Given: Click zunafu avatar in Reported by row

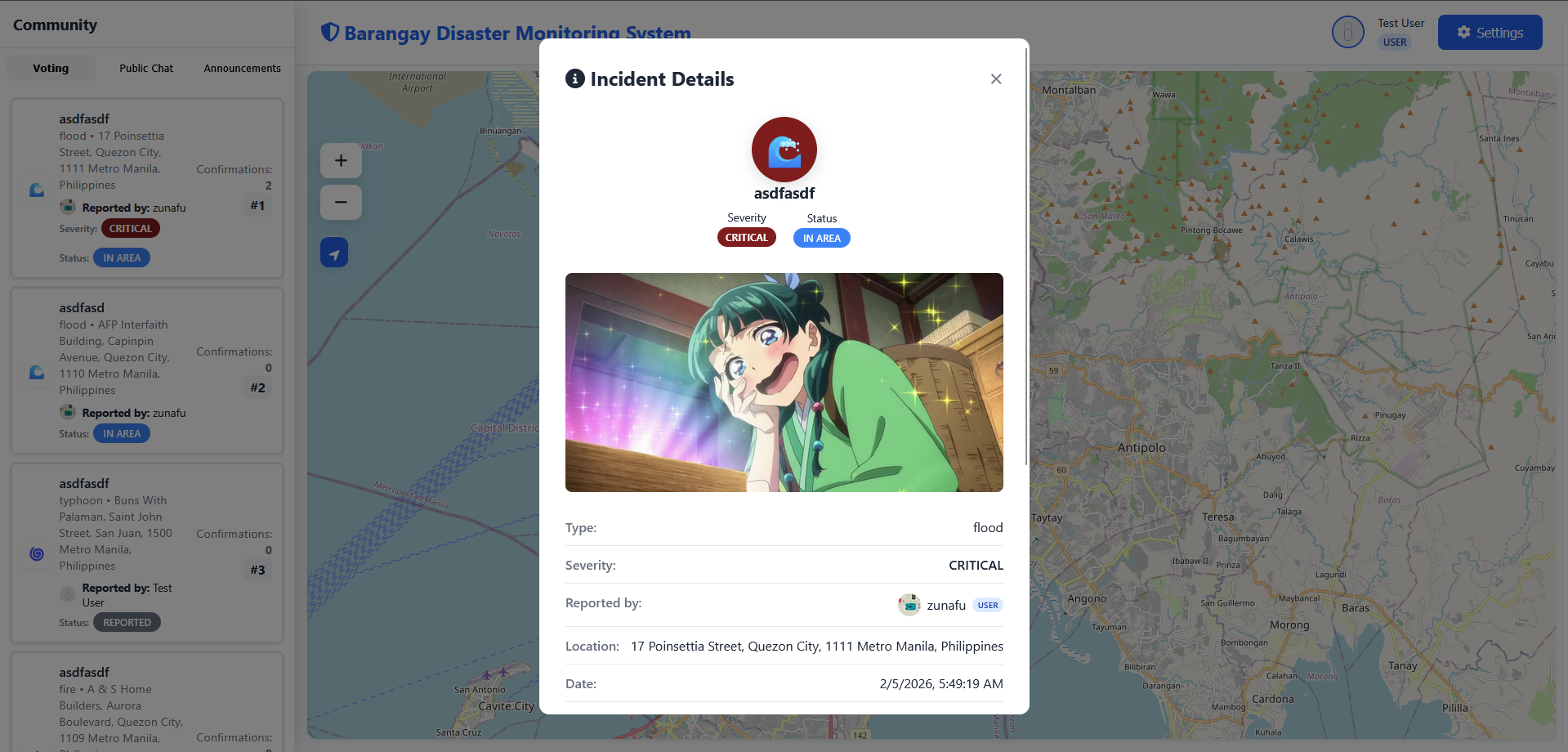Looking at the screenshot, I should click(x=909, y=605).
